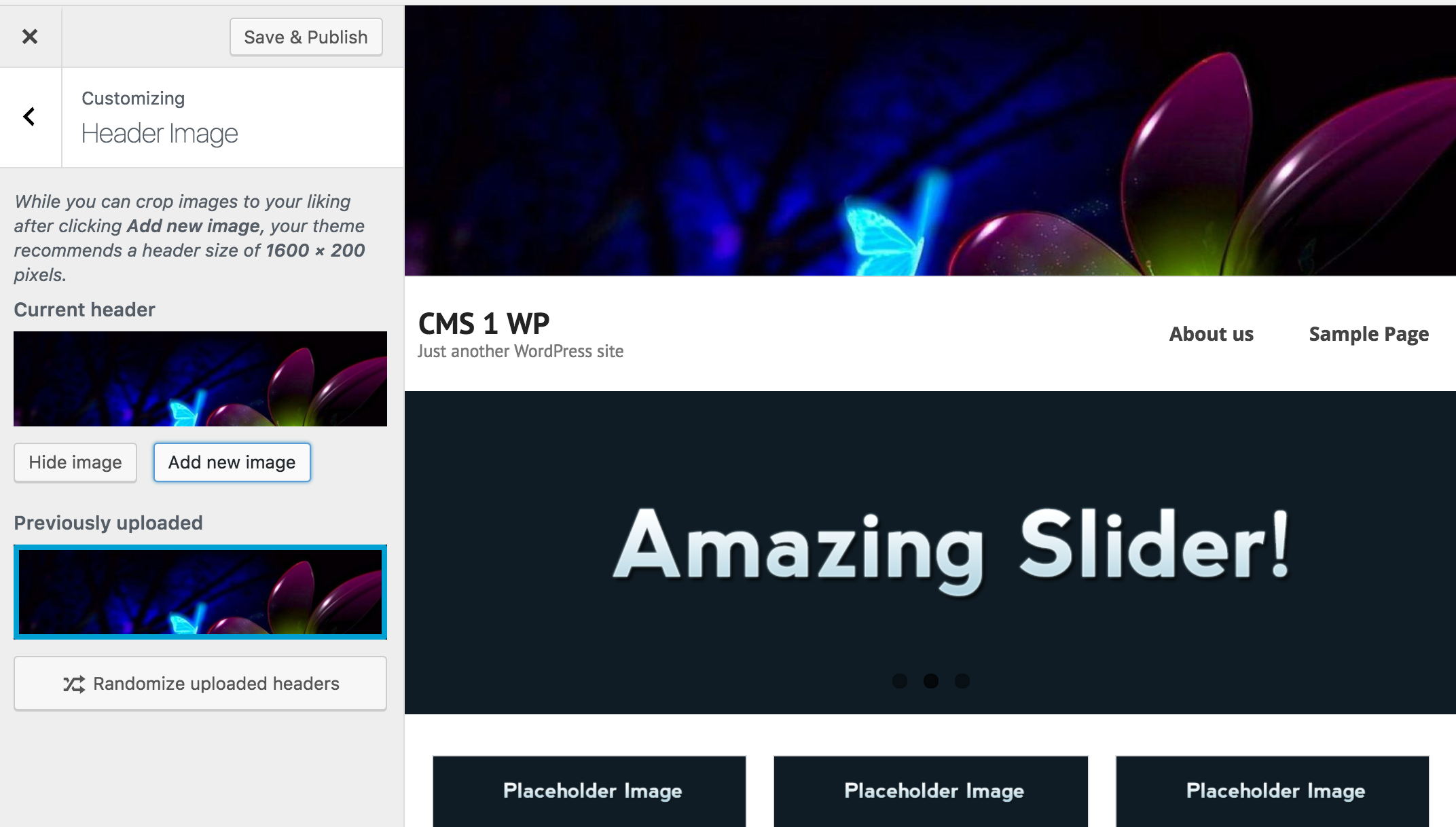Click the first Placeholder Image

coord(589,792)
